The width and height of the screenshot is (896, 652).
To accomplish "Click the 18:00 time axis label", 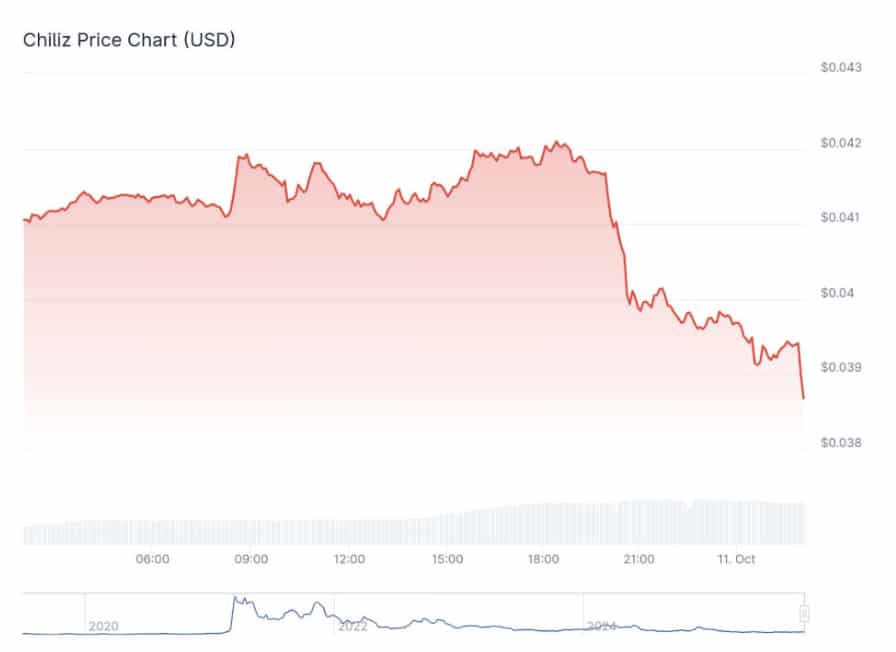I will (544, 560).
